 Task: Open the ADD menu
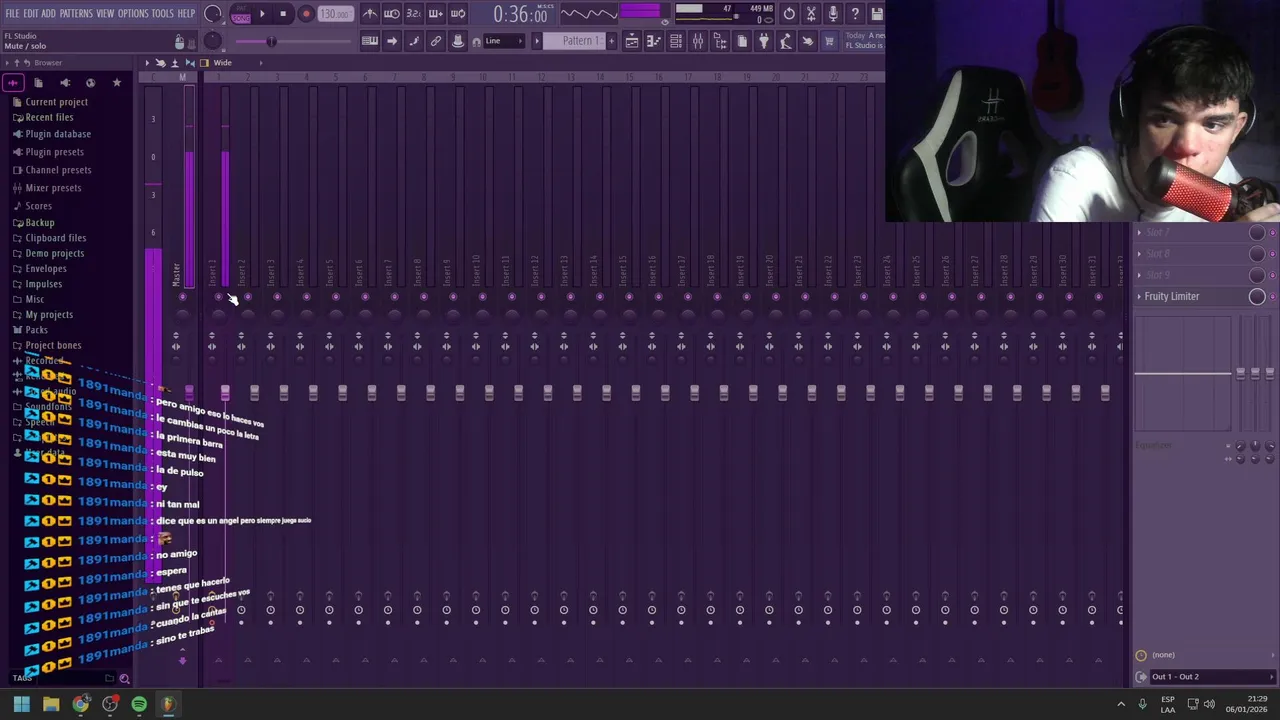coord(48,13)
